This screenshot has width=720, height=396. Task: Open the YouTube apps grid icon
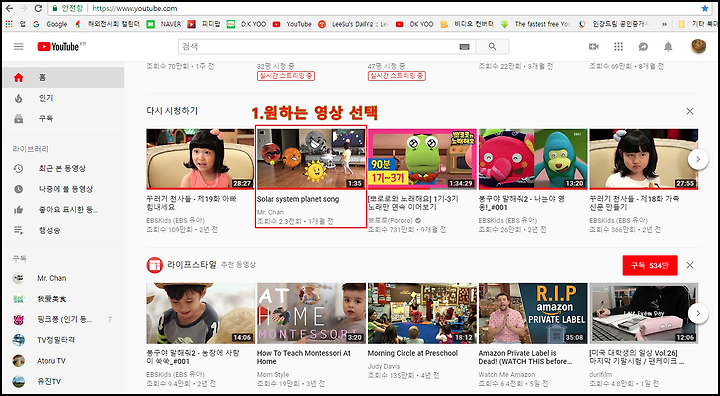(x=619, y=46)
